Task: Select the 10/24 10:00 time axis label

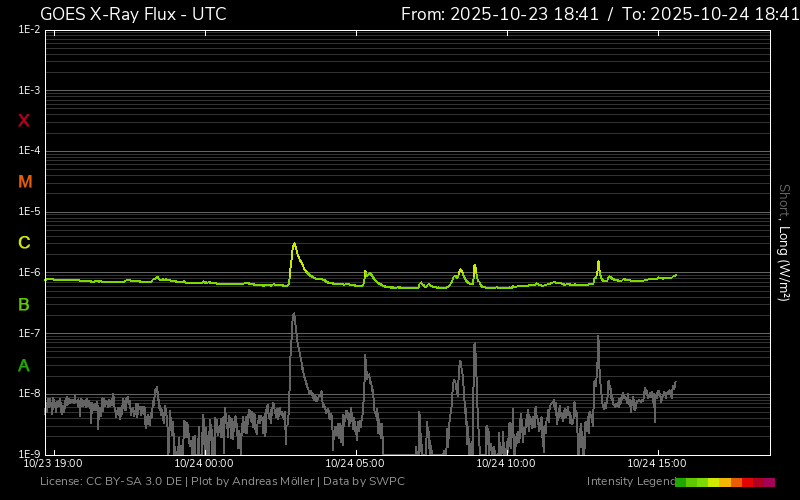Action: pos(506,464)
